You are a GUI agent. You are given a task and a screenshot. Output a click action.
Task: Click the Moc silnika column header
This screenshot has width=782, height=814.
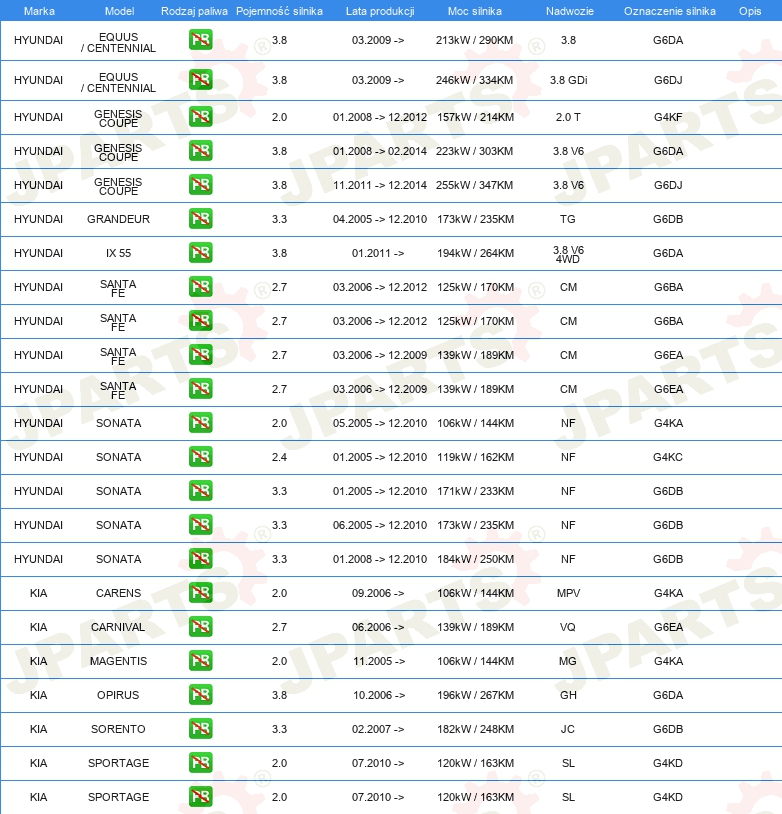click(x=475, y=11)
